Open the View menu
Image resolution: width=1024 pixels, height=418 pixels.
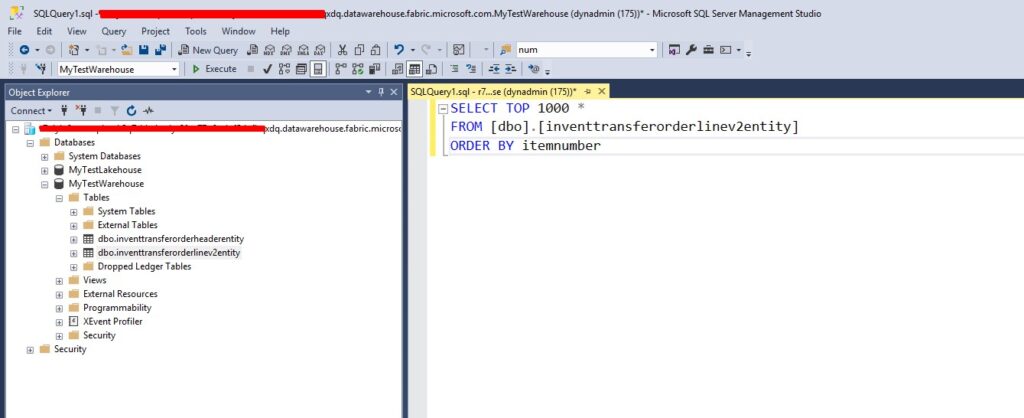76,31
